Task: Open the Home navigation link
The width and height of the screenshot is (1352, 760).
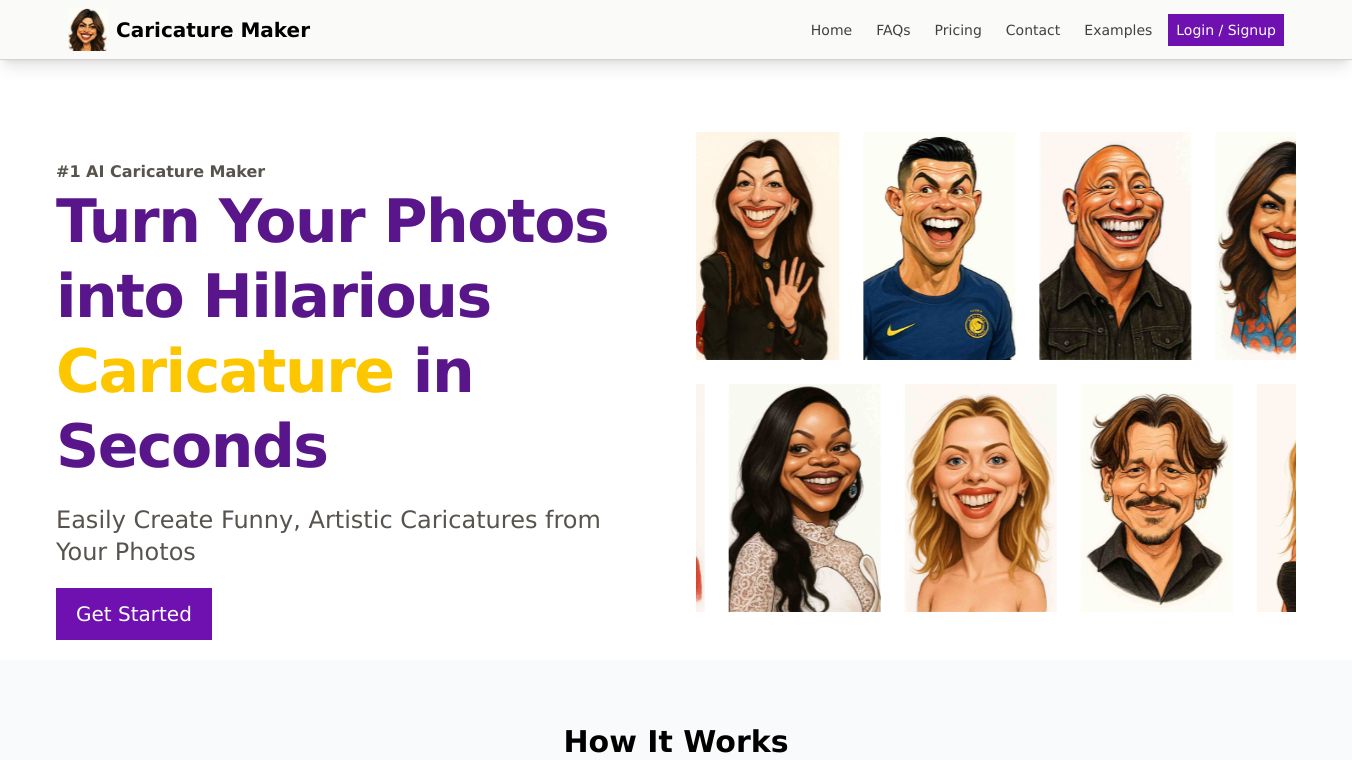Action: pos(831,30)
